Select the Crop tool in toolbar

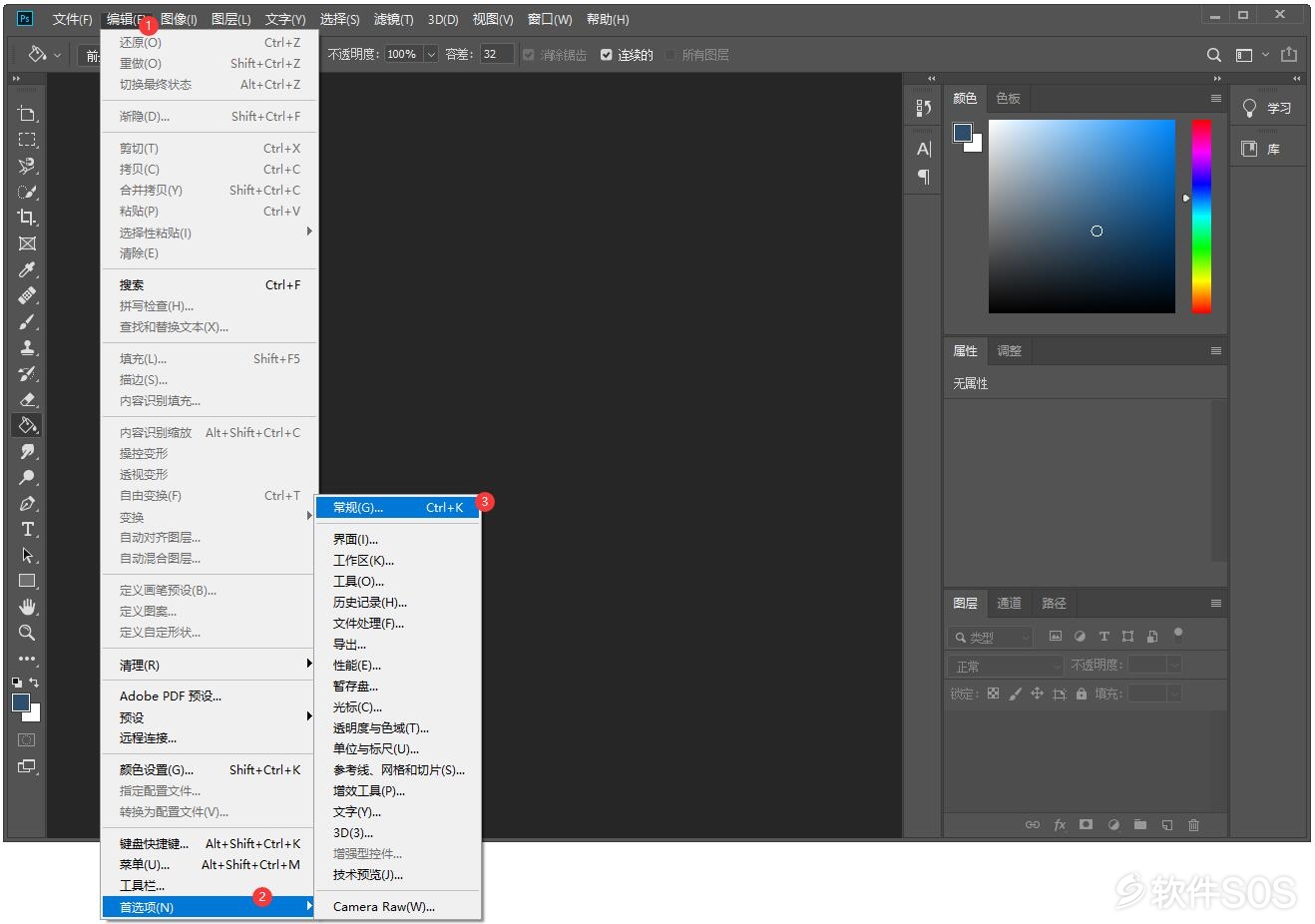[27, 218]
